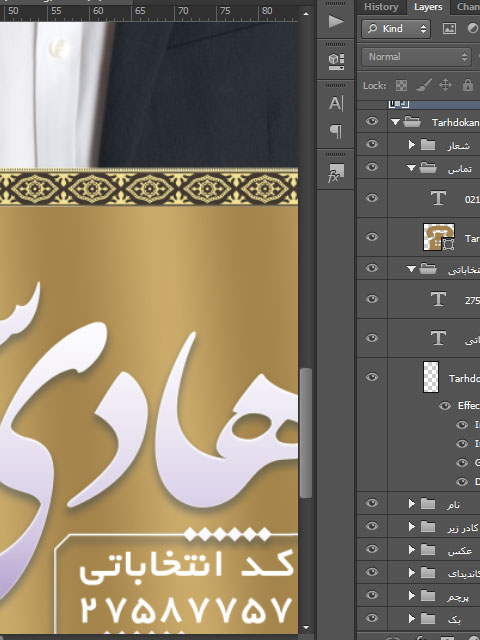The height and width of the screenshot is (640, 480).
Task: Select the Tarhdo layer transparent thumbnail
Action: click(x=431, y=377)
